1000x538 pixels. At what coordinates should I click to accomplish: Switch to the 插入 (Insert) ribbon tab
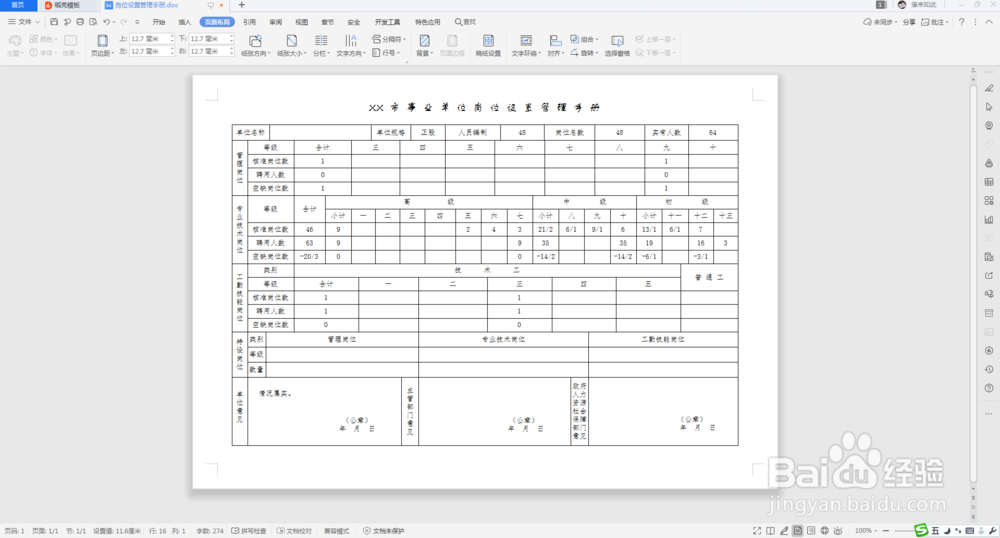[x=184, y=22]
